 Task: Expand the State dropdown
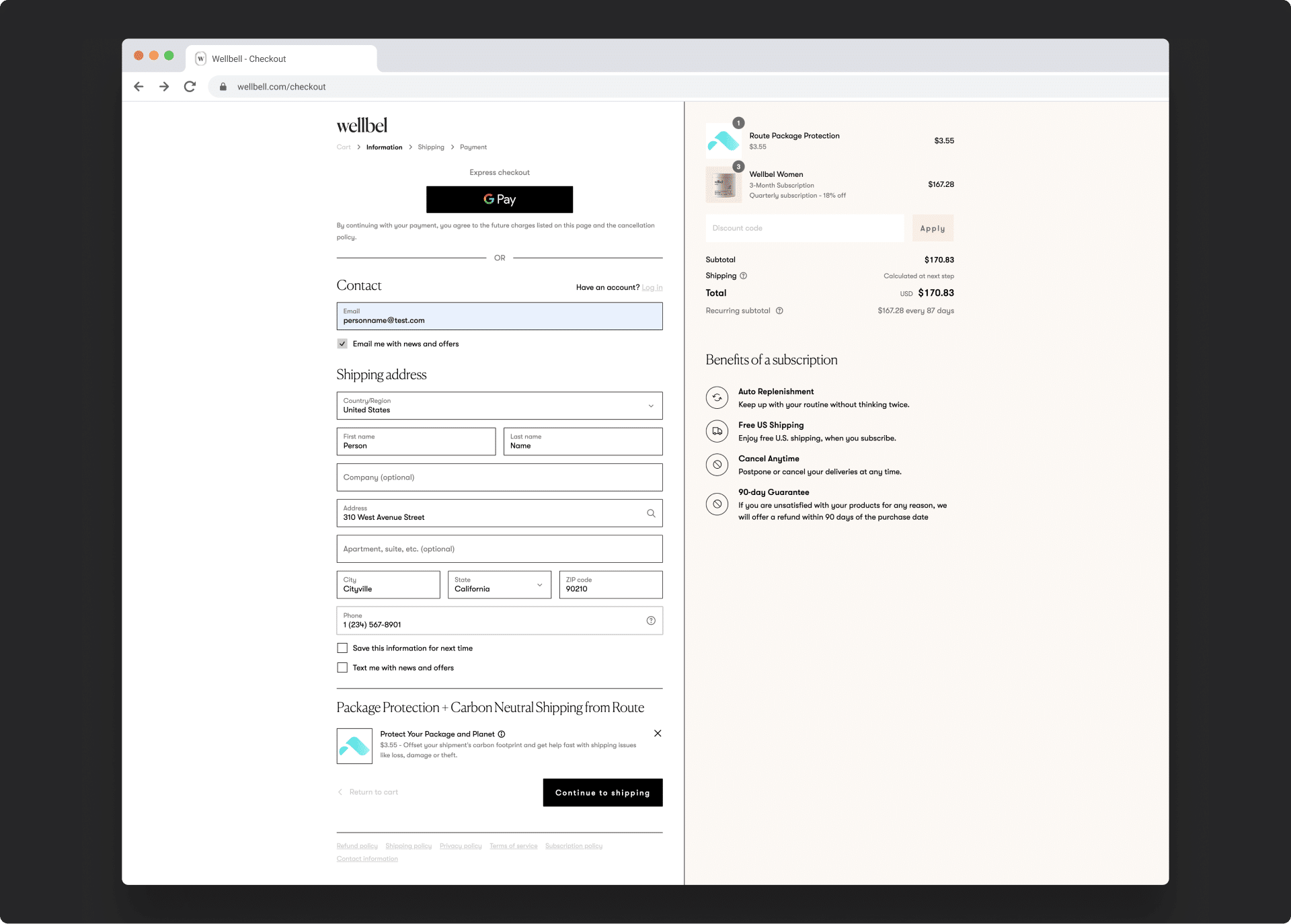[499, 584]
